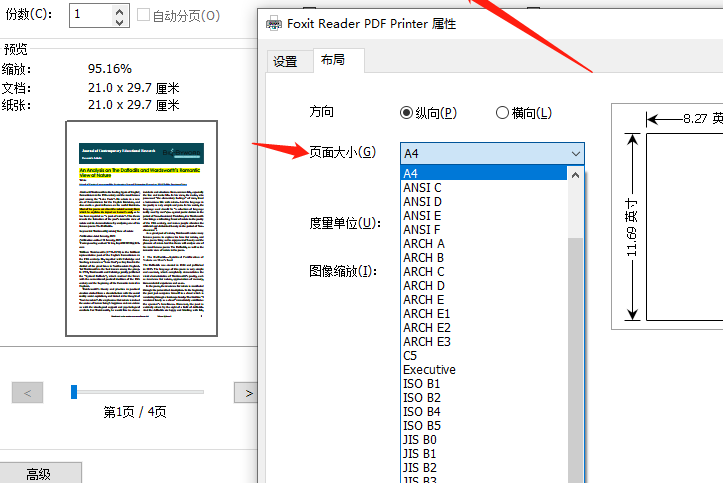
Task: Choose JIS B2 page size
Action: coord(484,468)
